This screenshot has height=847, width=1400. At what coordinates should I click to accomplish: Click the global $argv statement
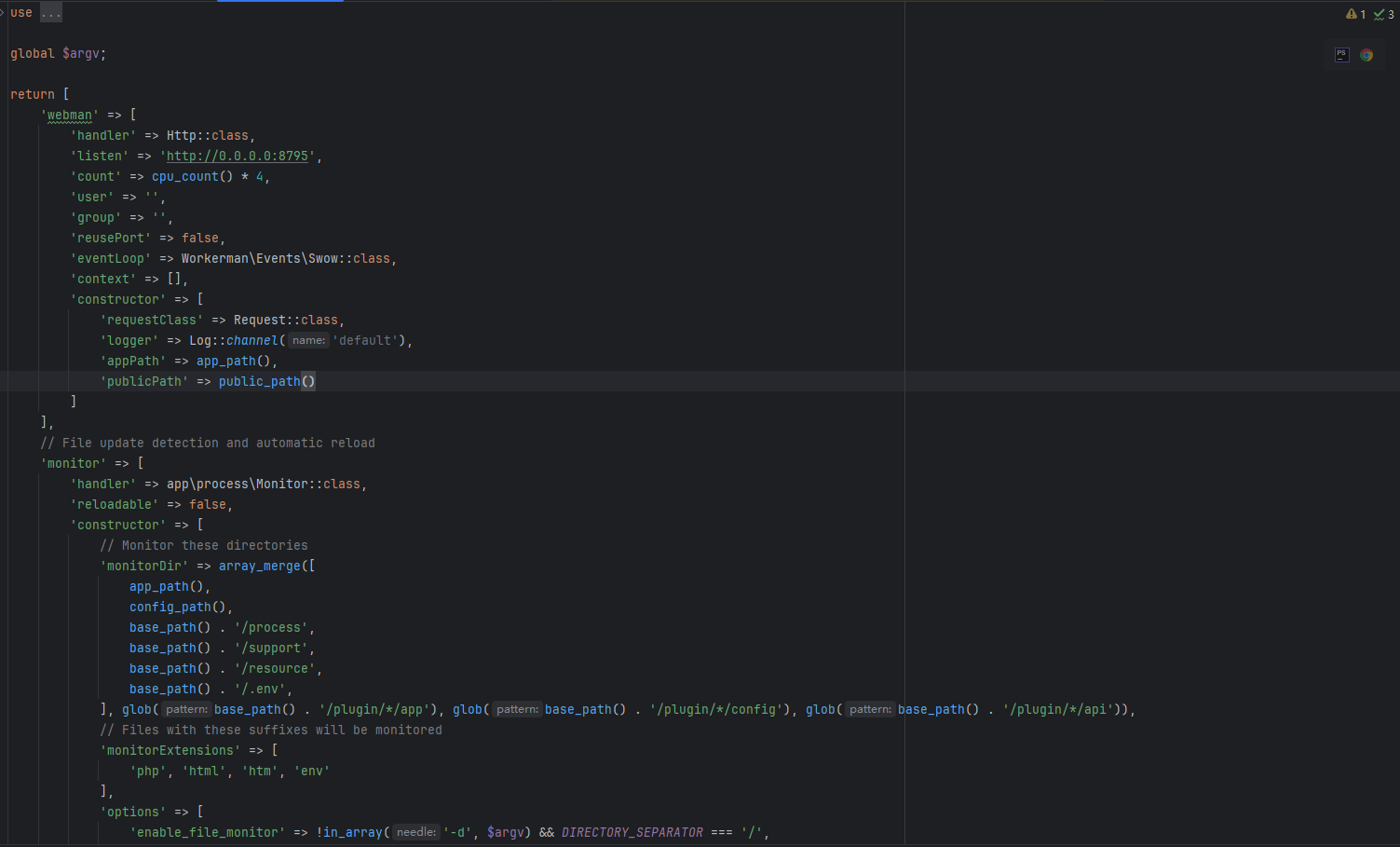pyautogui.click(x=58, y=53)
